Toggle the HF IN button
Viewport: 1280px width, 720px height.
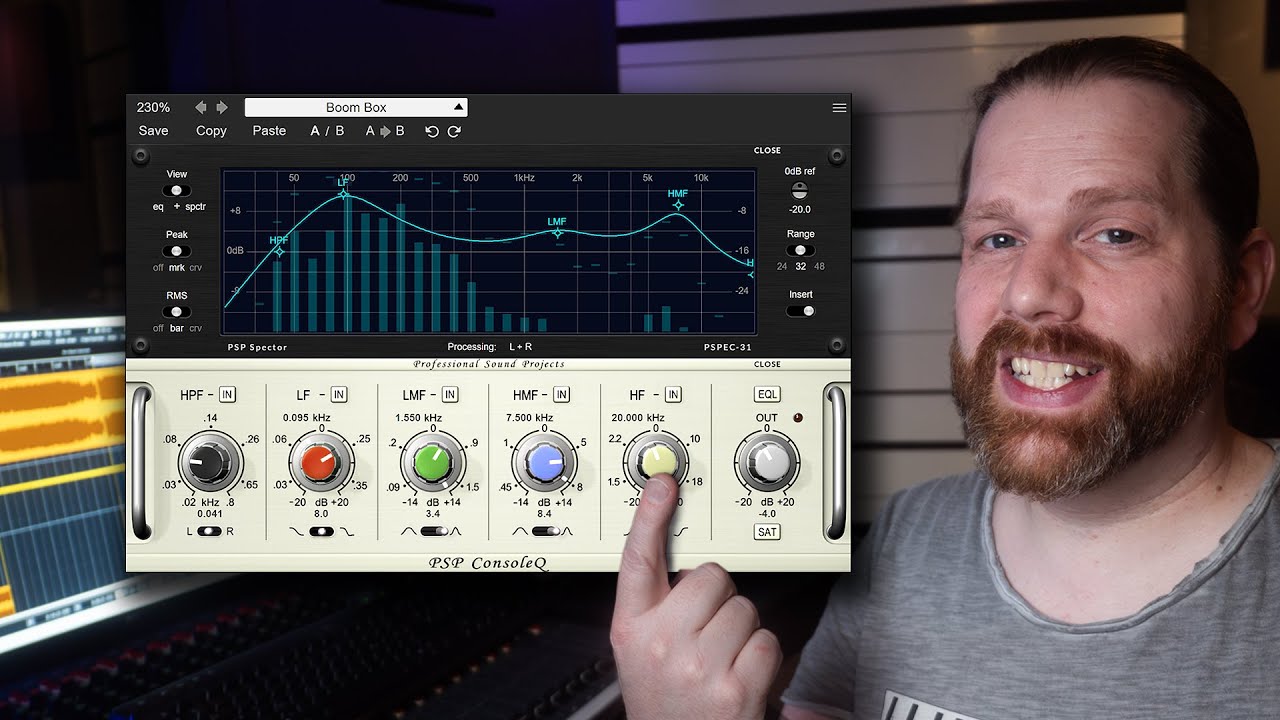pyautogui.click(x=673, y=395)
